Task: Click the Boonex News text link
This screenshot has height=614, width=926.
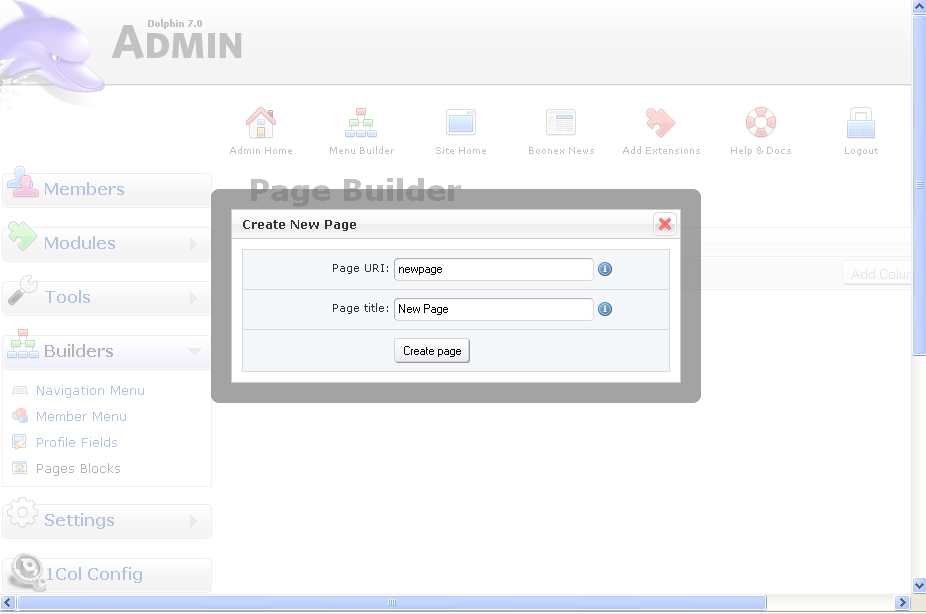Action: (561, 151)
